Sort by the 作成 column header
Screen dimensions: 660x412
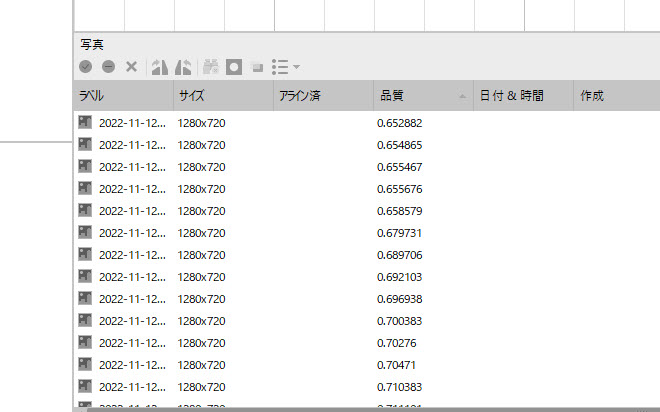tap(617, 96)
